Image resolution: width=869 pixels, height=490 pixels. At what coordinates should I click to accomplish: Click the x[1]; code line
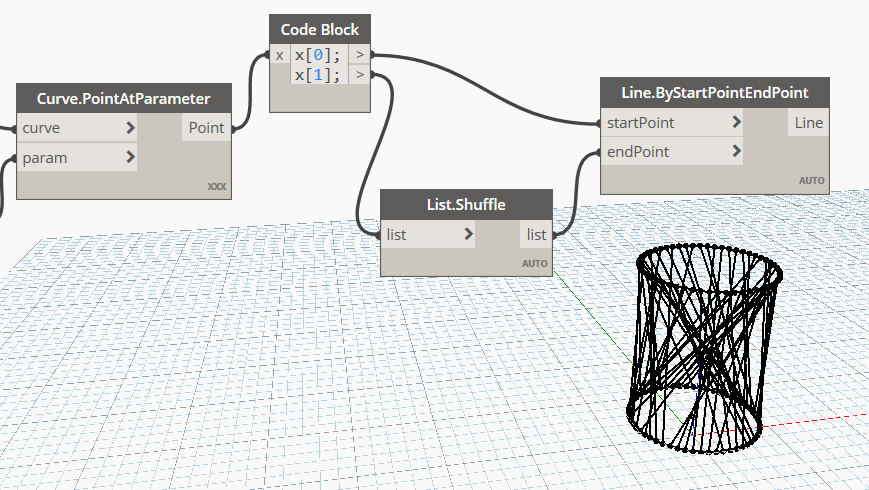pos(318,75)
